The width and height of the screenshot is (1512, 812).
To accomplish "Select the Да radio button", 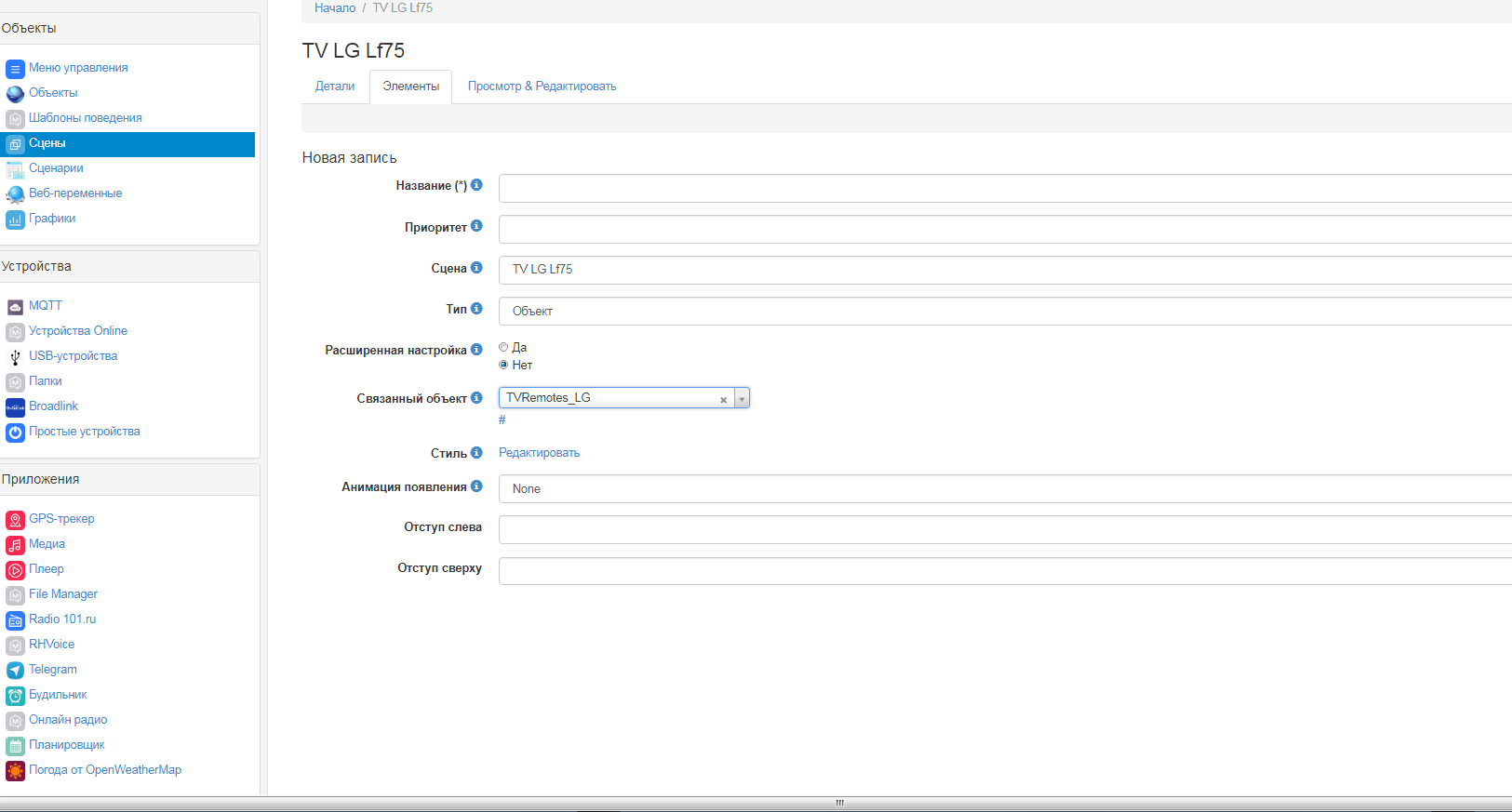I will click(503, 347).
